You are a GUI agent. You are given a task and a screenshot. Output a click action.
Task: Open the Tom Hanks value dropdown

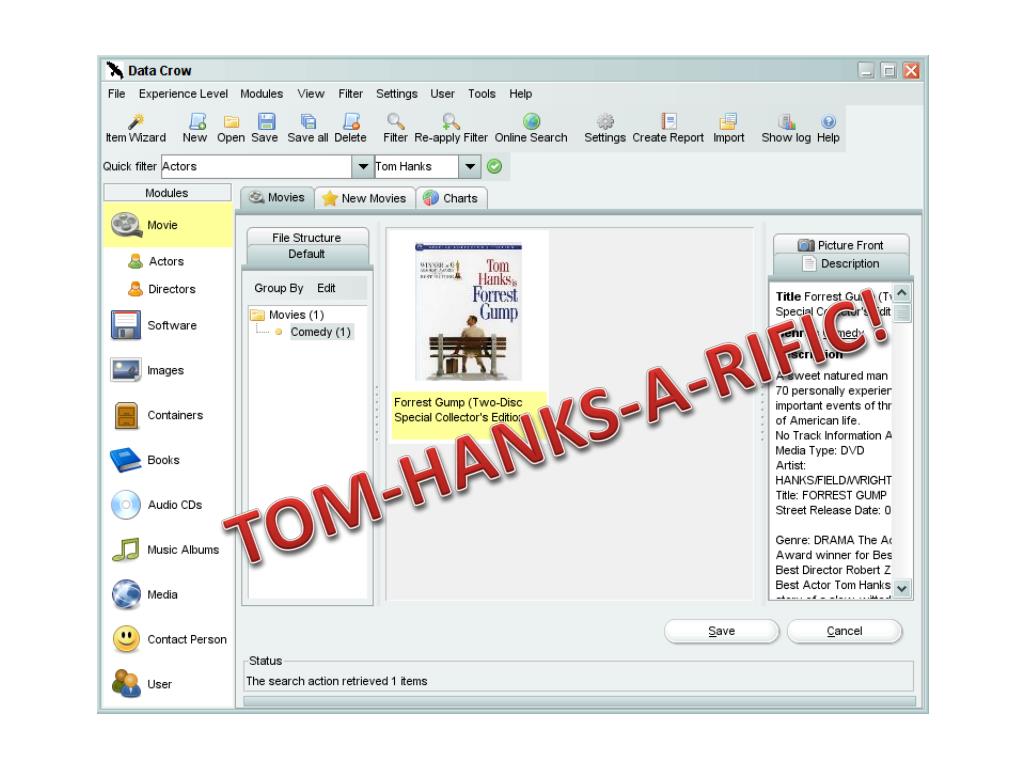pos(470,167)
